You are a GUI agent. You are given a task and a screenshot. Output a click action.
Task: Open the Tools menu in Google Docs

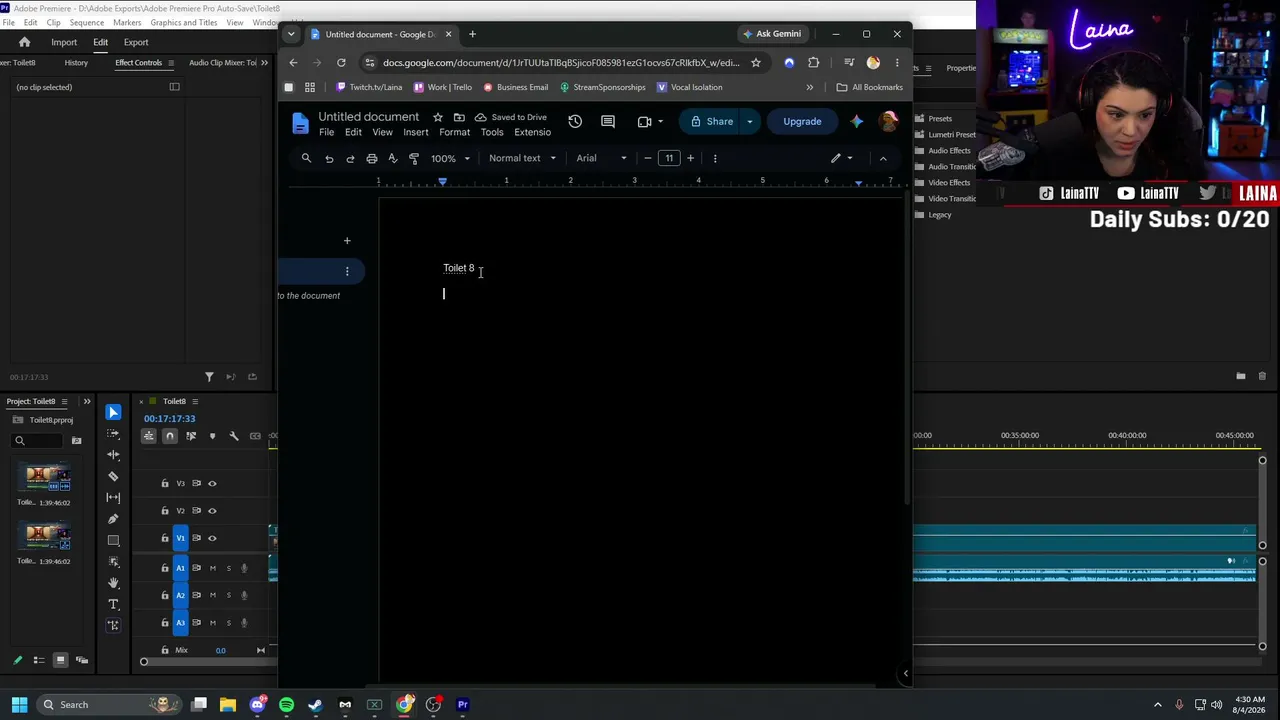tap(492, 132)
